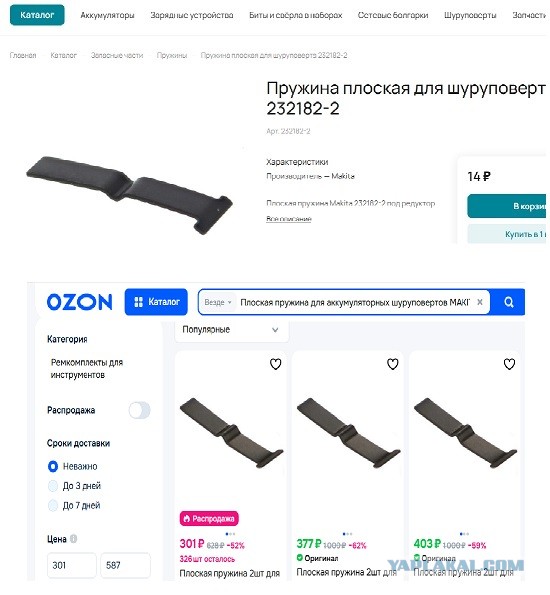The width and height of the screenshot is (550, 595).
Task: Open the Везде search scope dropdown
Action: point(218,302)
